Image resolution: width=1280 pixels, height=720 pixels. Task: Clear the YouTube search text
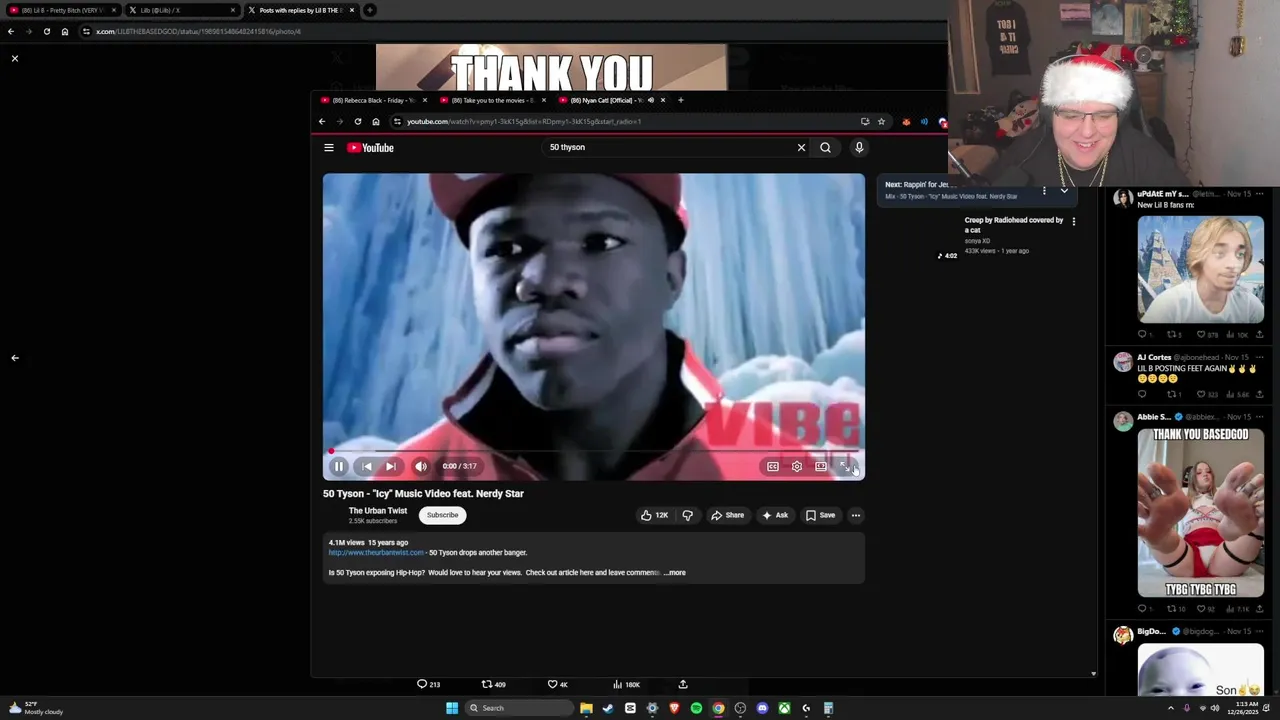tap(801, 148)
